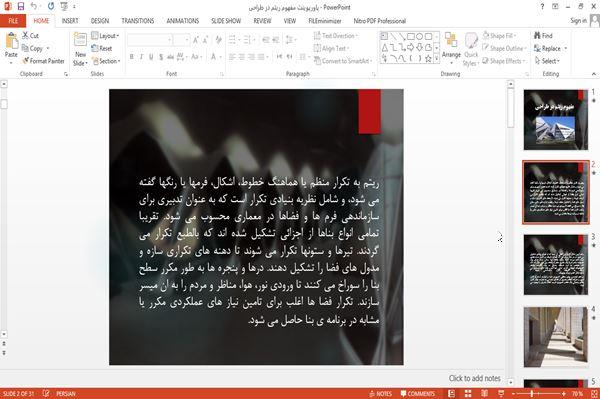Click the Find icon in Editing

pyautogui.click(x=543, y=36)
